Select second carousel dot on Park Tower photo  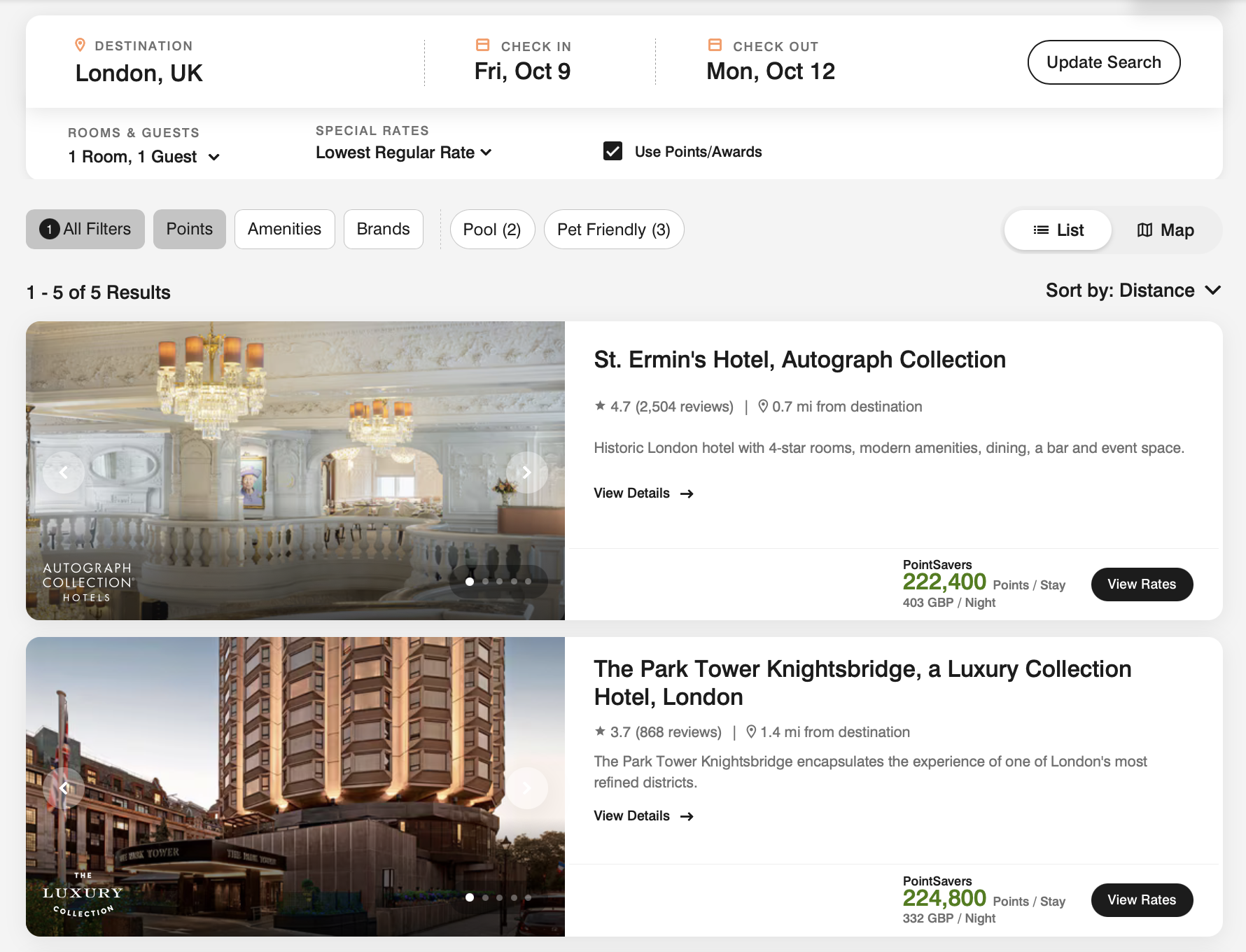pos(485,897)
